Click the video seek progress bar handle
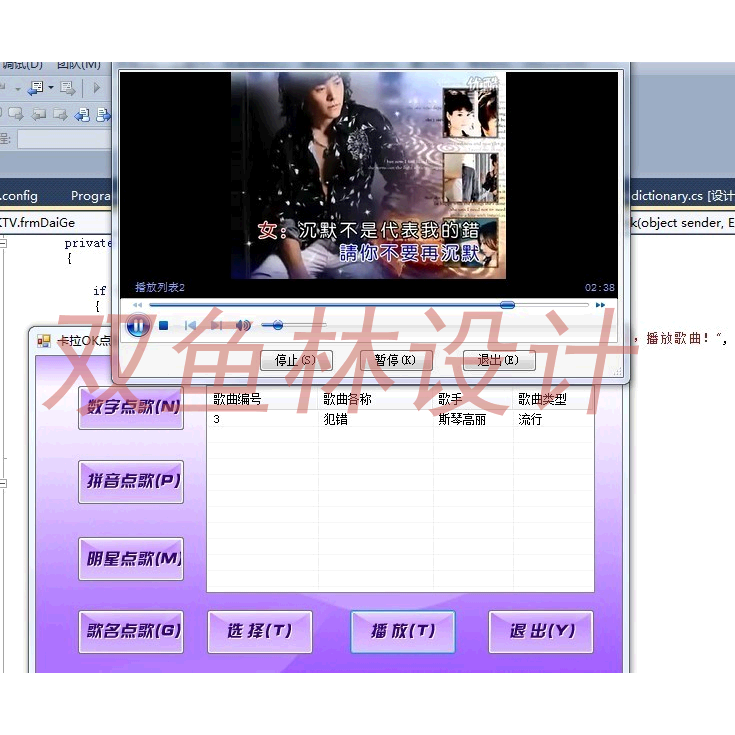 [x=507, y=305]
